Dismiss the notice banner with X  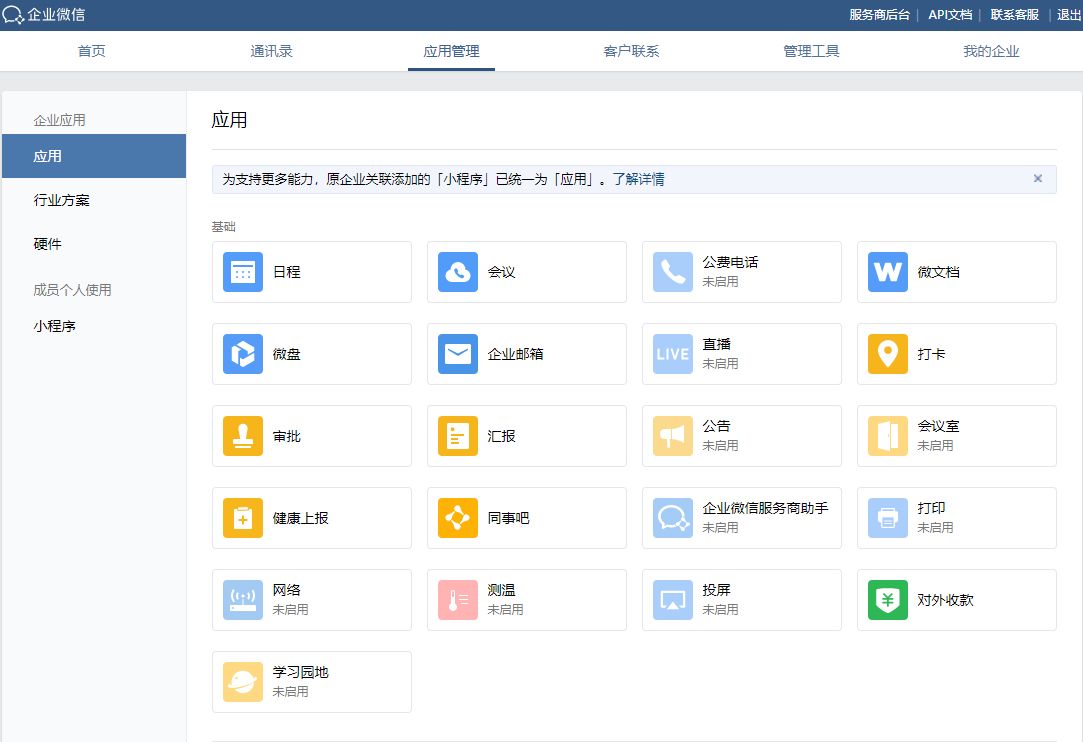(x=1037, y=179)
